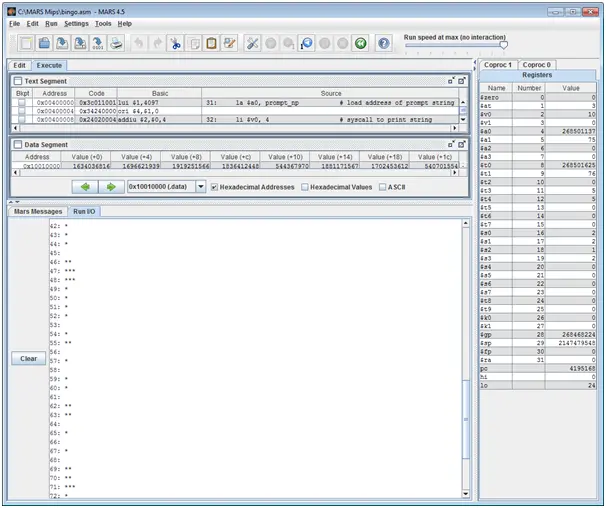Click the Source column header in Text Segment
606x508 pixels.
click(x=330, y=94)
